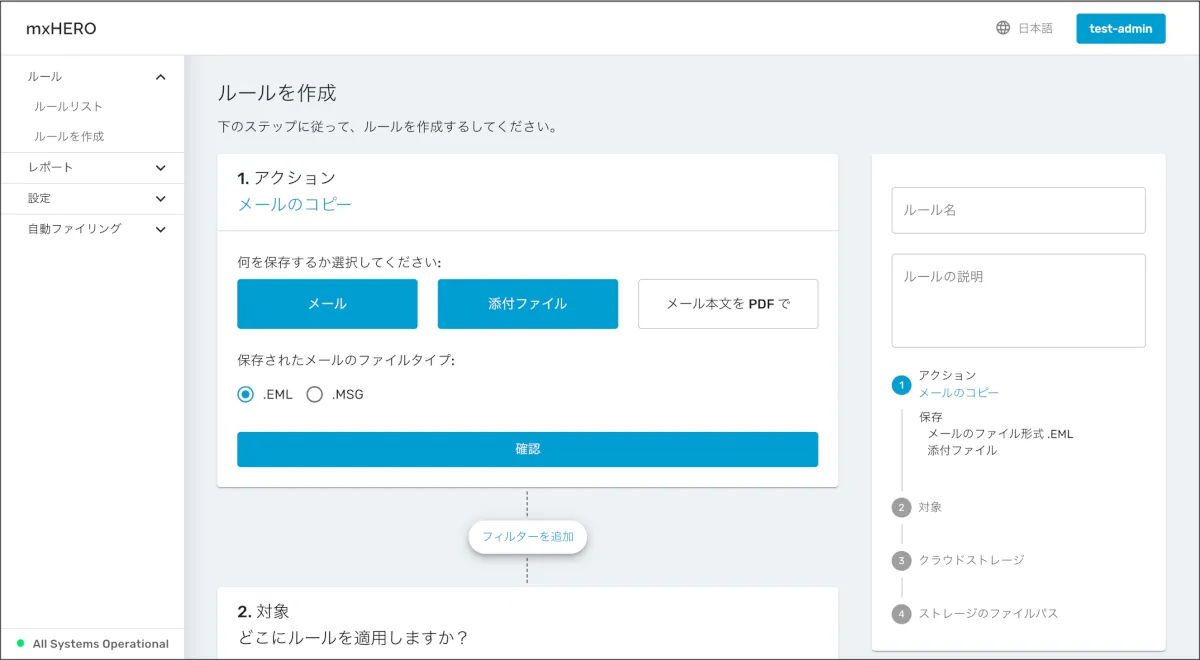
Task: Open ルールリスト in the sidebar
Action: 68,106
